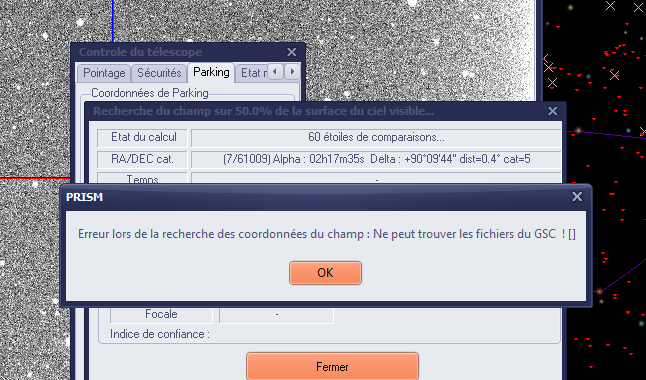Click the PRISM dialog title bar
The height and width of the screenshot is (380, 646).
pos(317,197)
